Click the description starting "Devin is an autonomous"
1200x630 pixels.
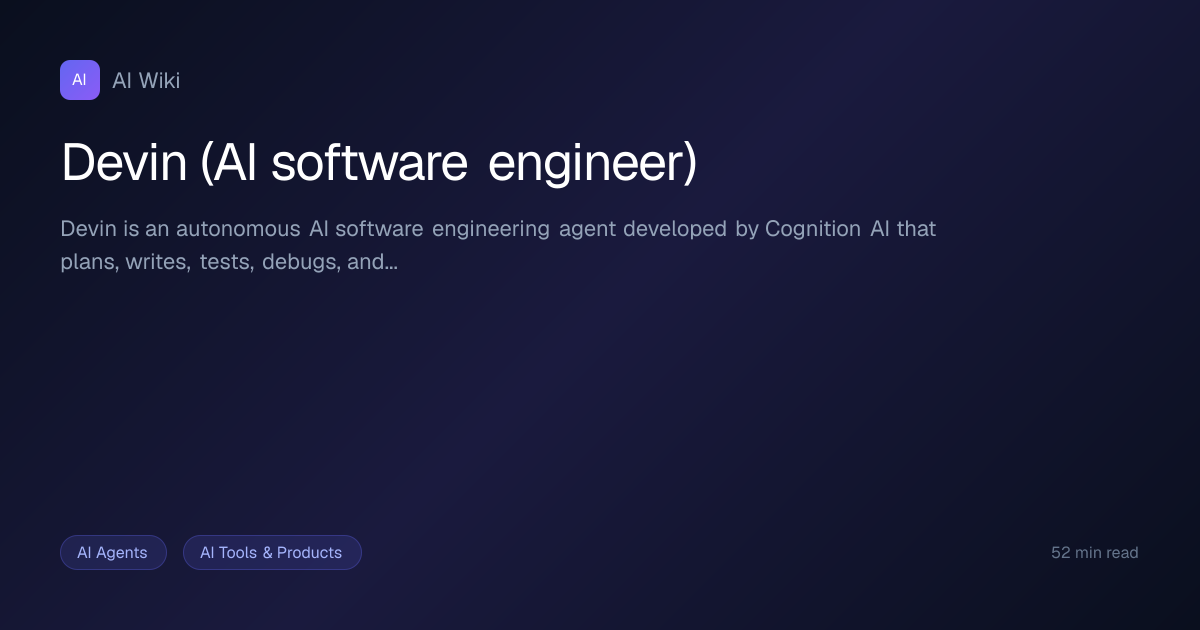click(x=498, y=246)
